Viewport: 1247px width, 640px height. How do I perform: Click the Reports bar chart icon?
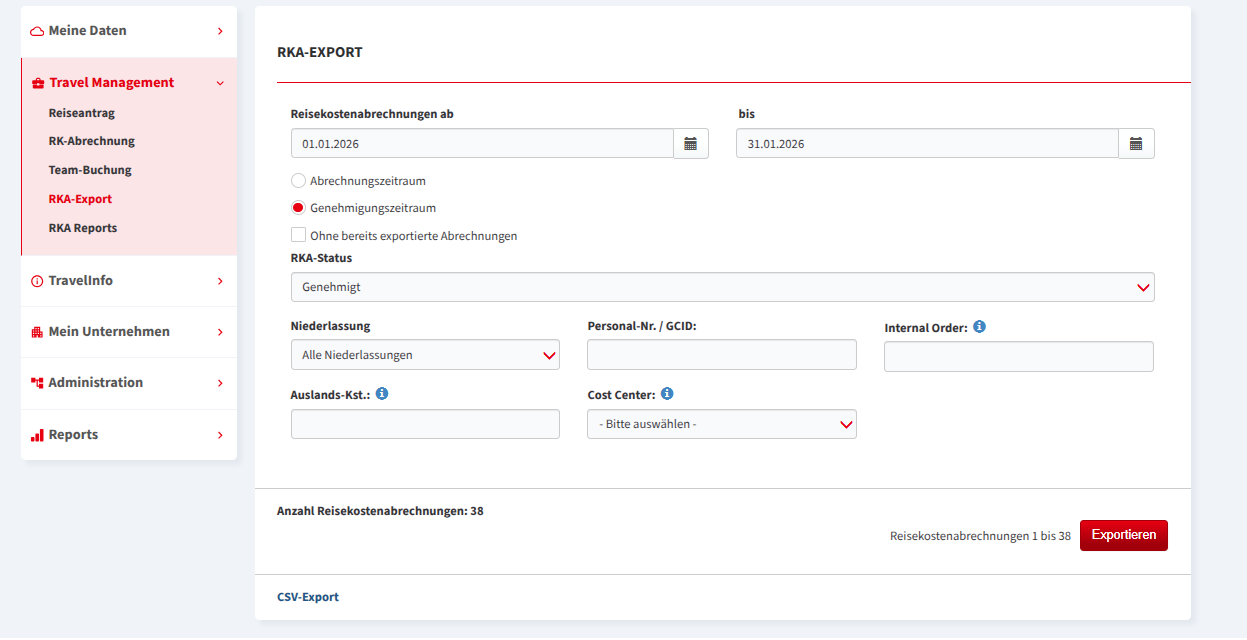(x=37, y=435)
